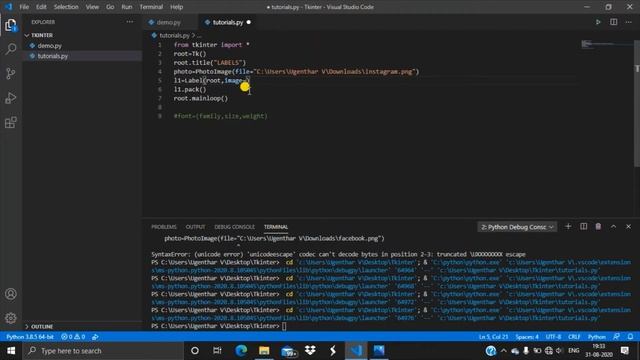Open Dropbox from the taskbar
The width and height of the screenshot is (640, 360).
[310, 351]
